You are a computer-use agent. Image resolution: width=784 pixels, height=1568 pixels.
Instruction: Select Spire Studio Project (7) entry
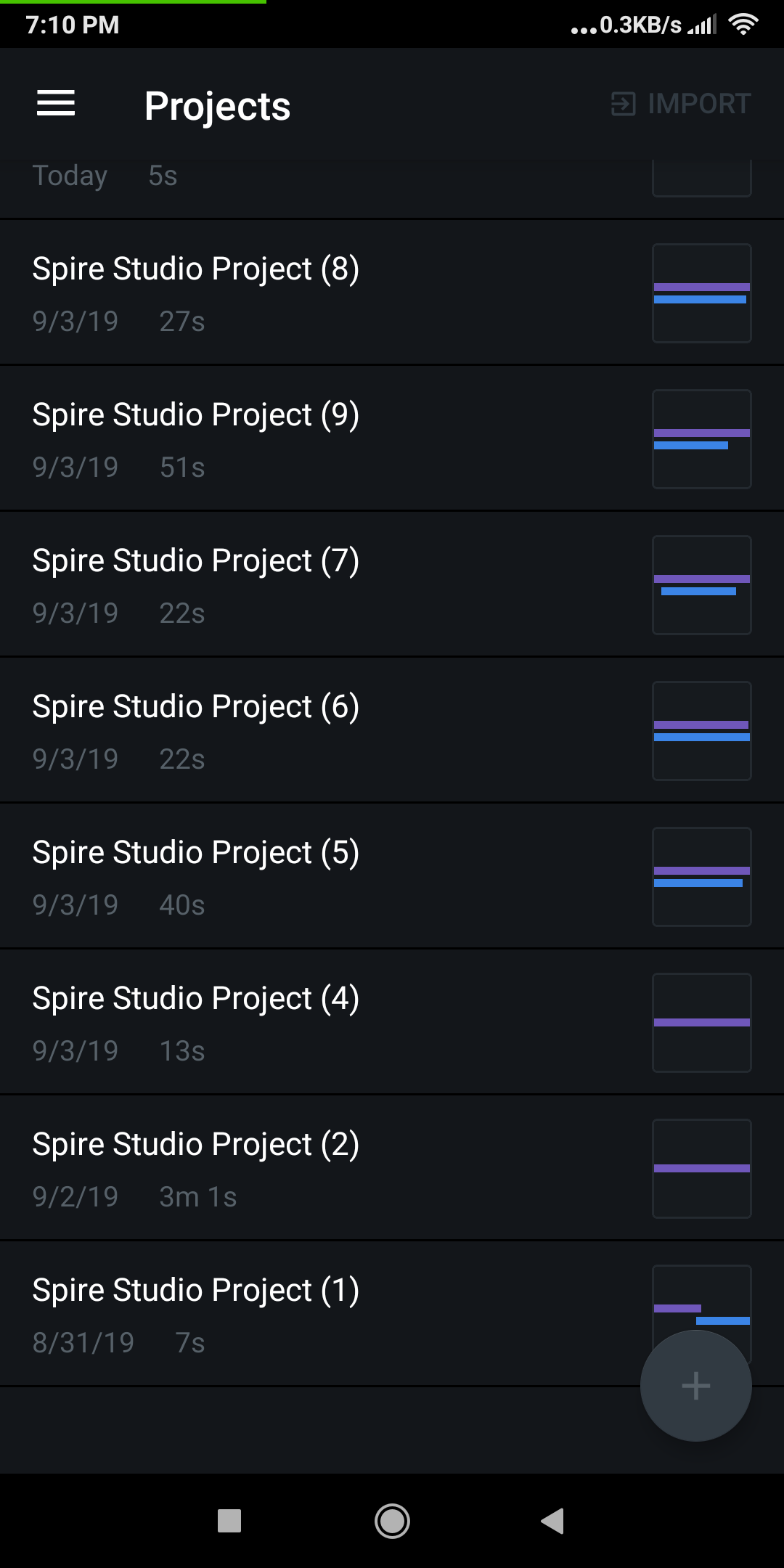(196, 561)
